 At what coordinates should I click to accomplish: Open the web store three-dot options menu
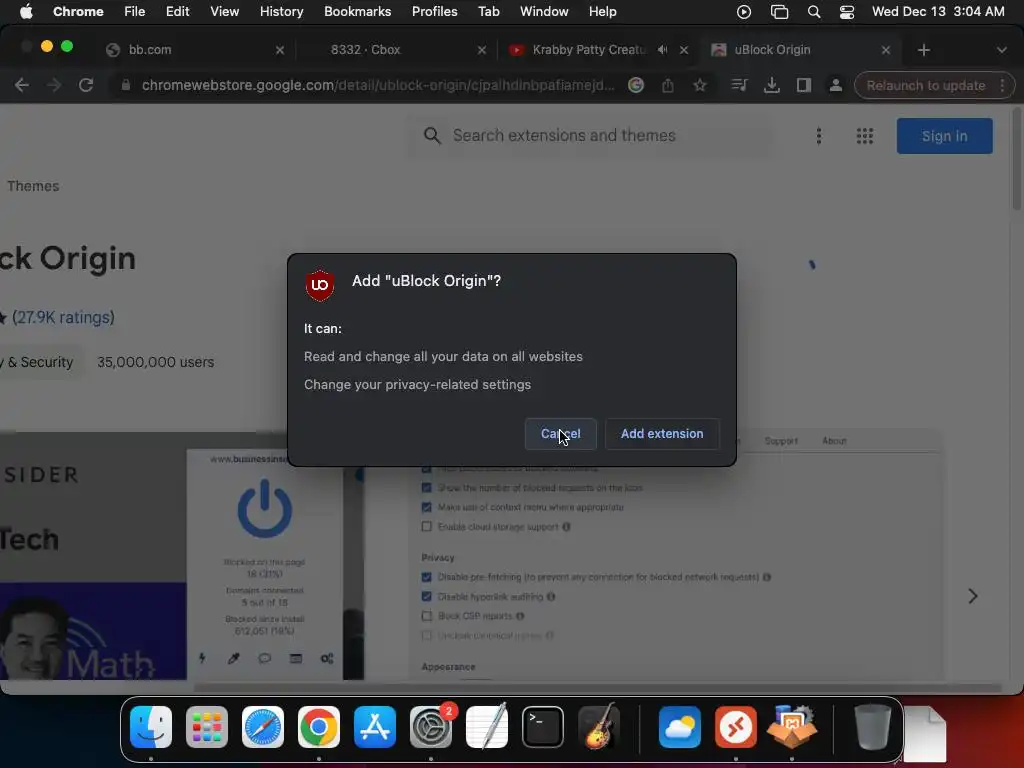point(818,136)
